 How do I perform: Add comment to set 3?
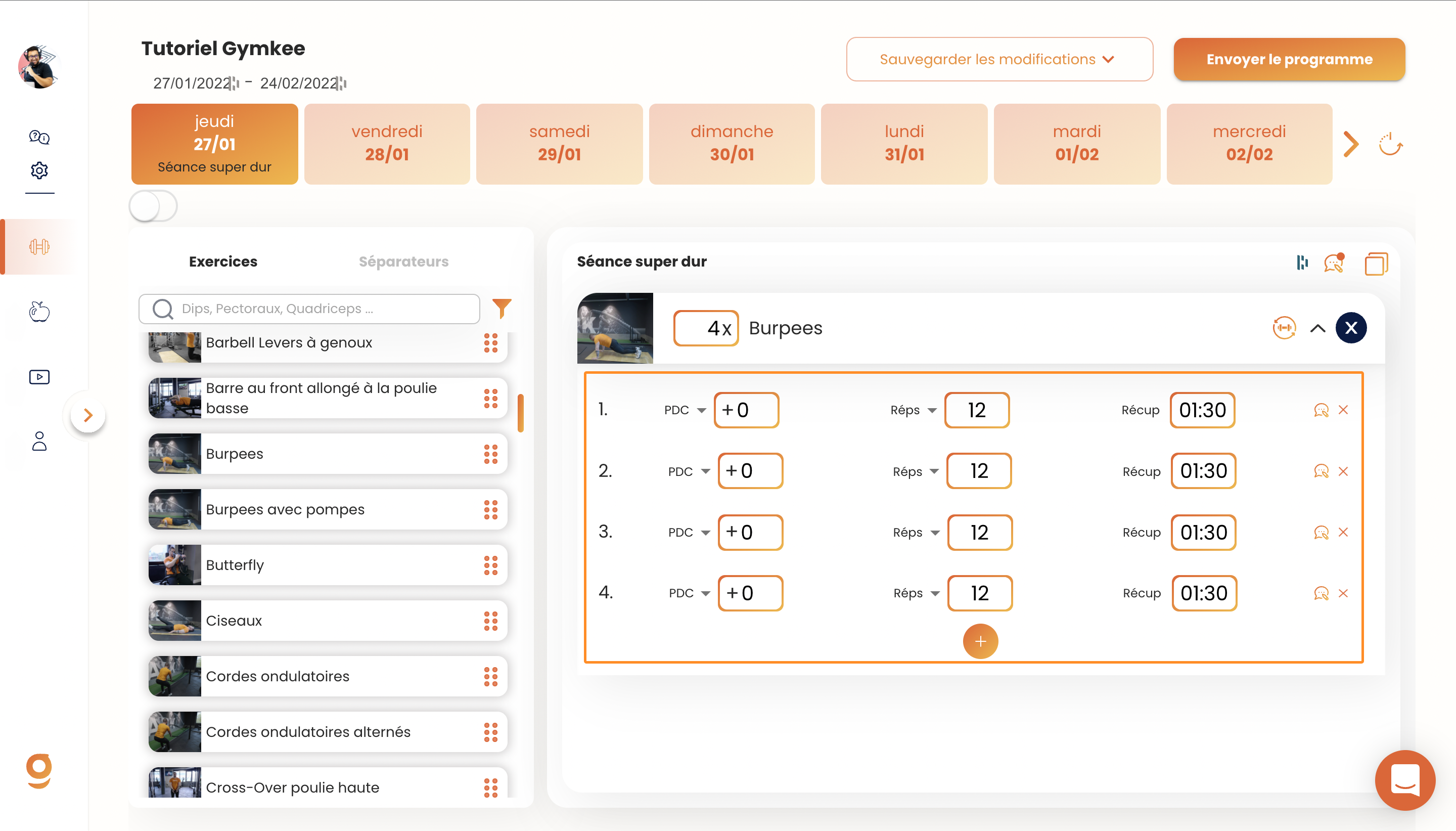point(1322,532)
